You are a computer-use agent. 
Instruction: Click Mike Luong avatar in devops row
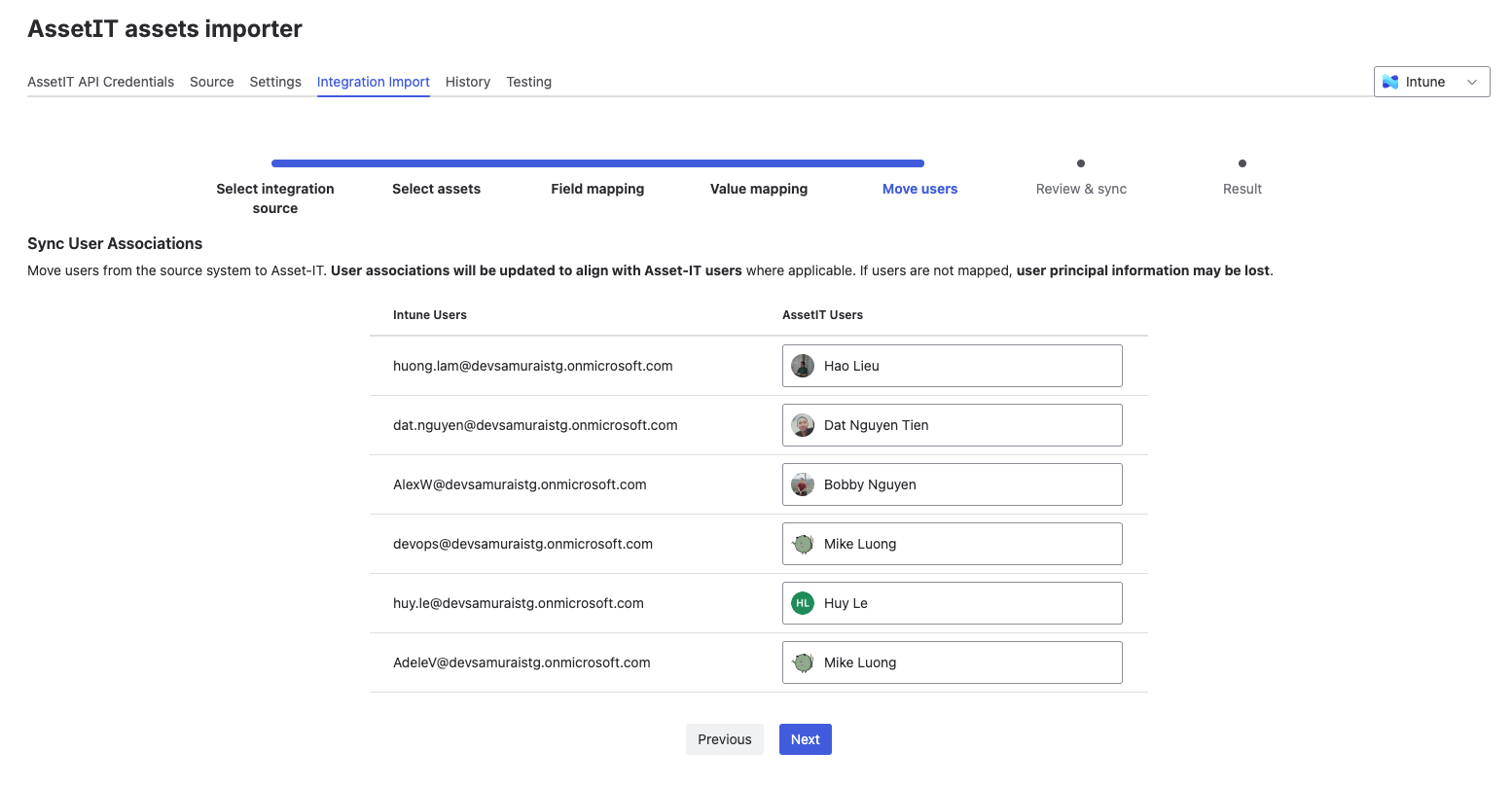[803, 544]
